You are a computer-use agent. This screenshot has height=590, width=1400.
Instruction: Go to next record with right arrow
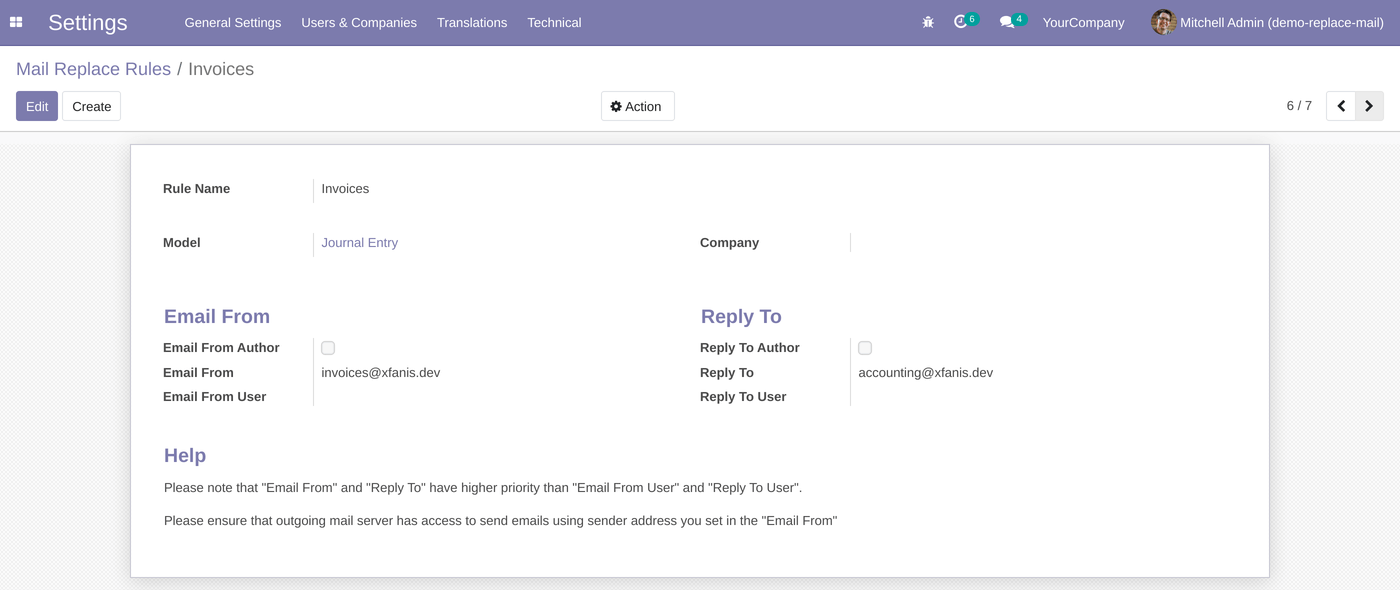tap(1369, 105)
